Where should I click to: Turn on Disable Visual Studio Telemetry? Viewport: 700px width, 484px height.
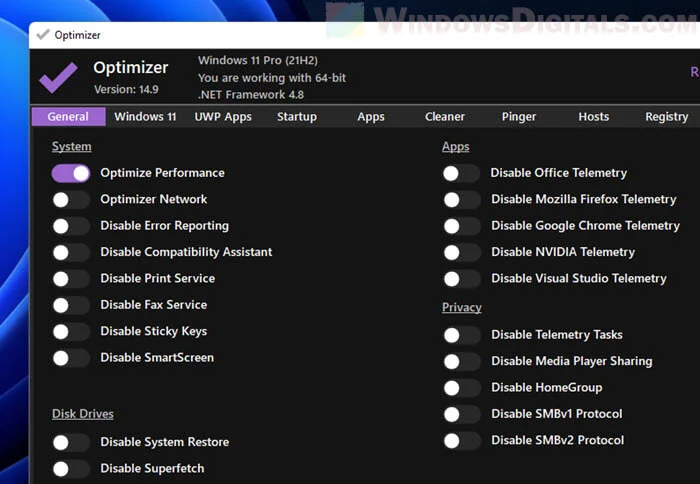(461, 279)
